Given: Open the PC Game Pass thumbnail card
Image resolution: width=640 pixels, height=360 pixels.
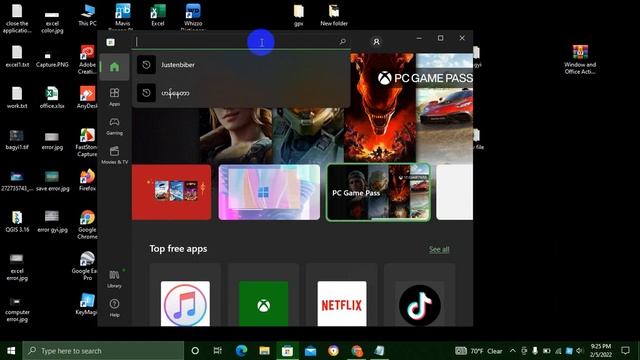Looking at the screenshot, I should [x=378, y=192].
